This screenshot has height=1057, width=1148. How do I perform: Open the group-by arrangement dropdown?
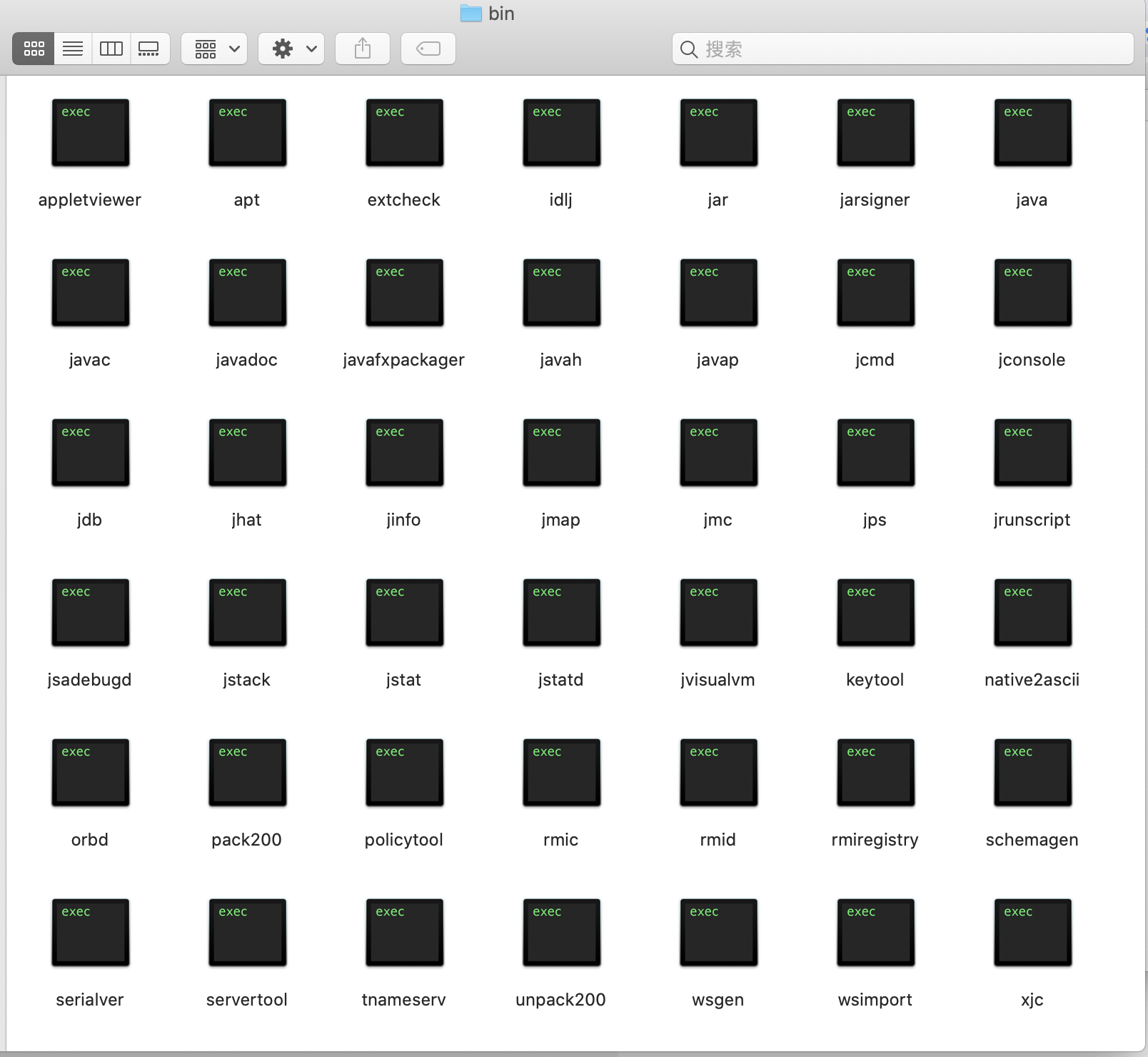click(x=214, y=49)
